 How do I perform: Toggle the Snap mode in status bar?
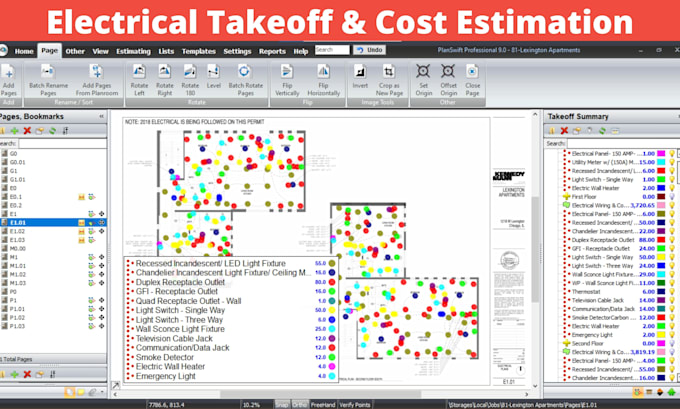[282, 403]
